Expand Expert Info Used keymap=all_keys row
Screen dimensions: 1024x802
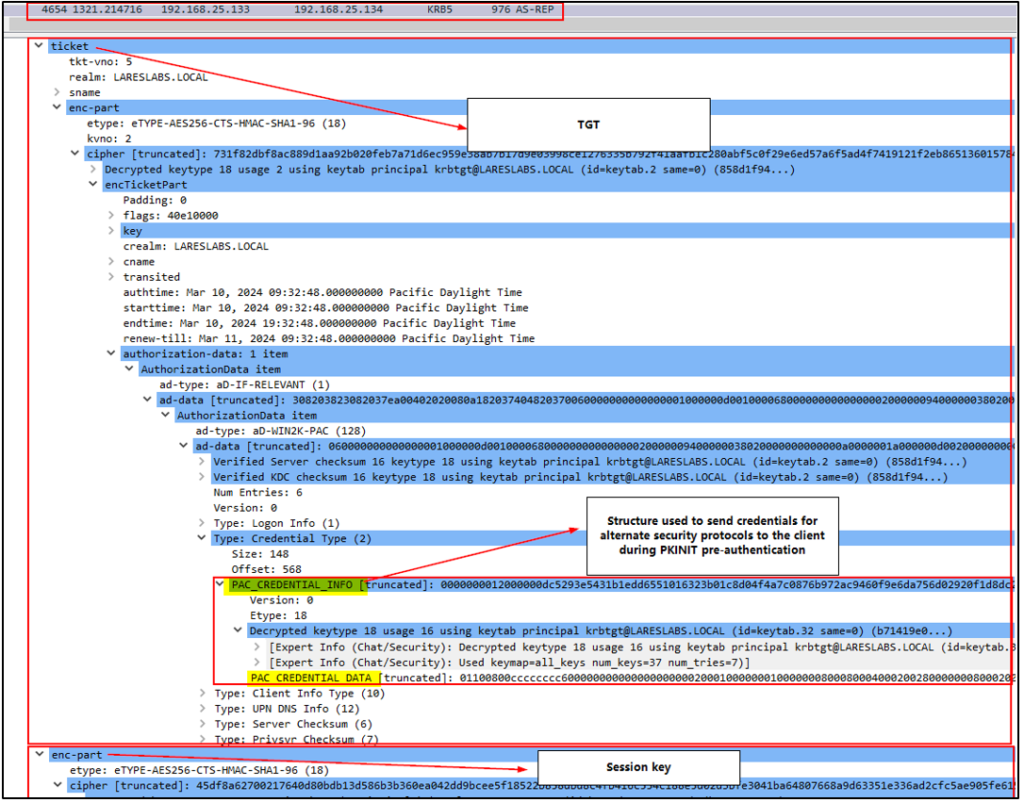point(257,662)
